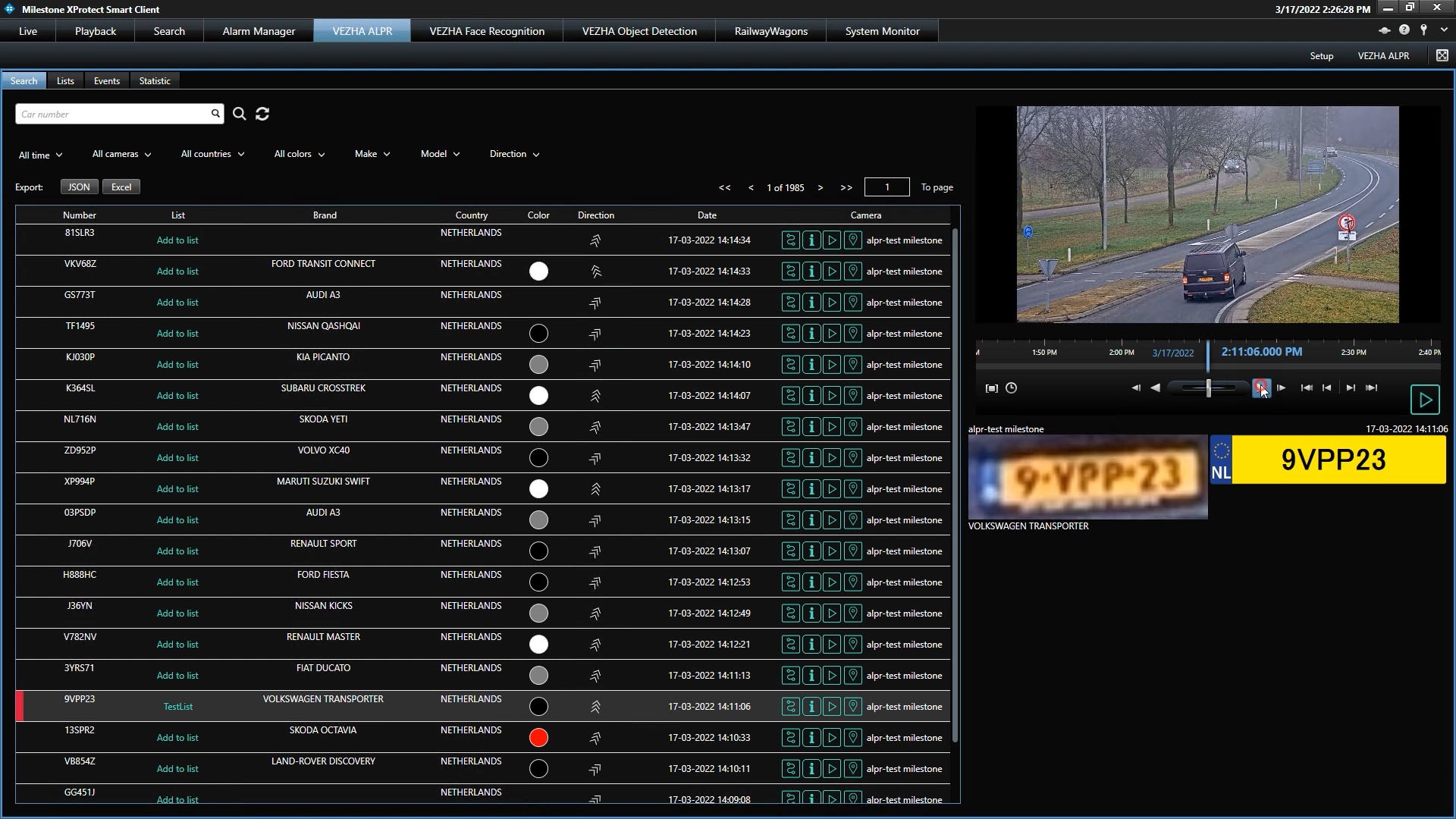Select the Events sub-tab
Screen dimensions: 1456x819
pyautogui.click(x=107, y=81)
